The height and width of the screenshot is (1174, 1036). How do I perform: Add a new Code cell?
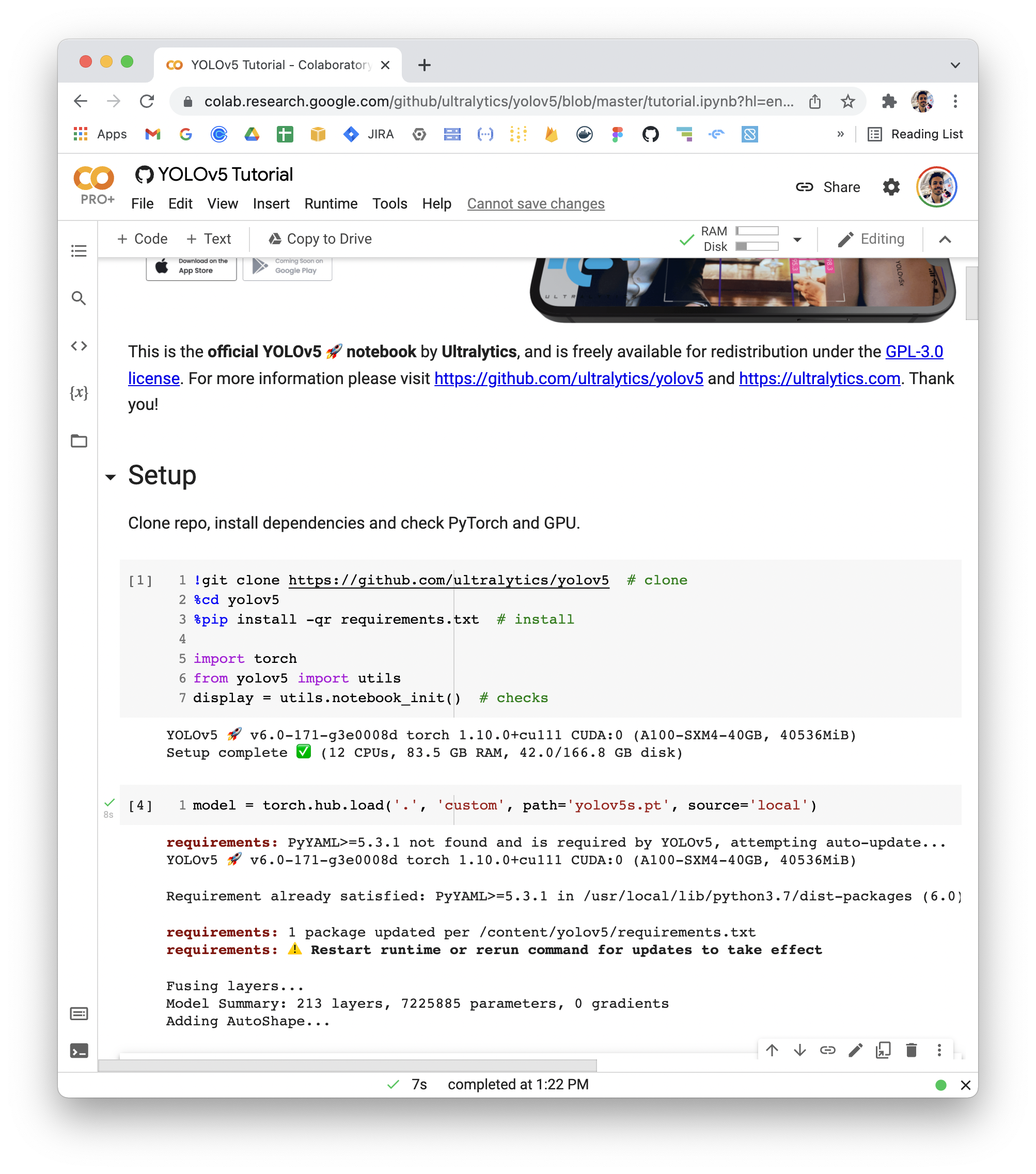pos(142,239)
